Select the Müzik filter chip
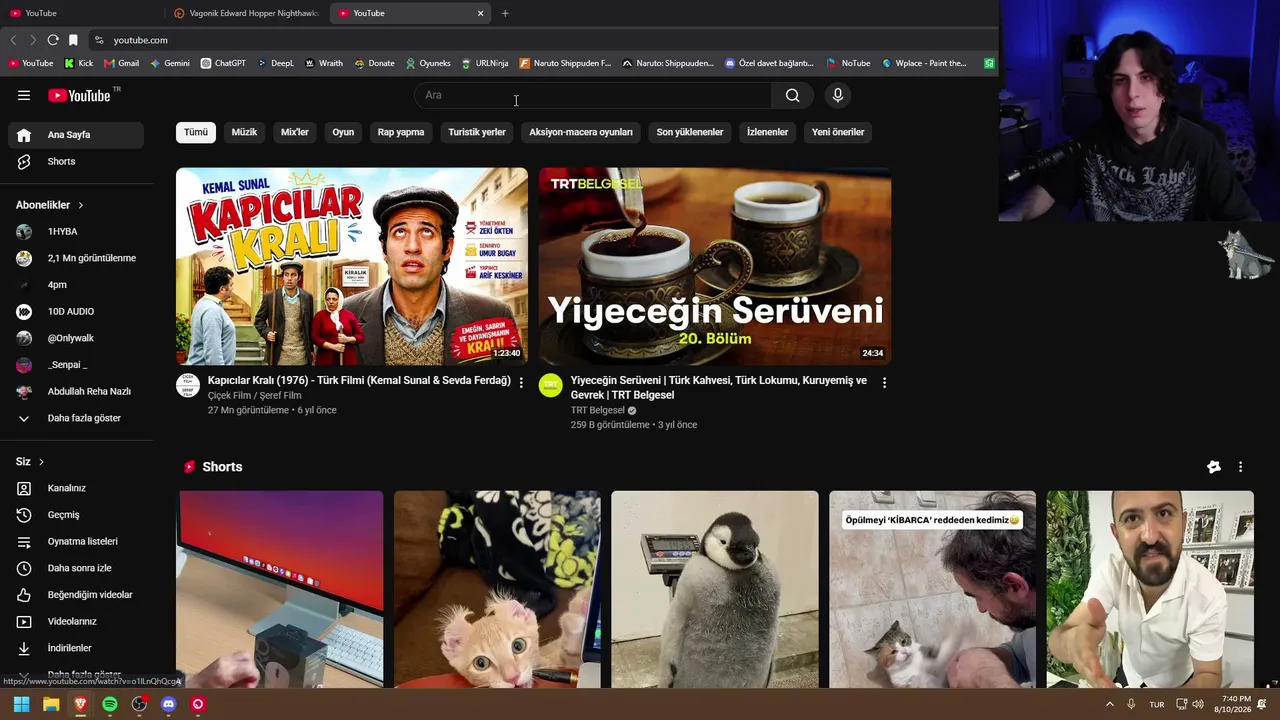Screen dimensions: 1280x720 pyautogui.click(x=244, y=132)
